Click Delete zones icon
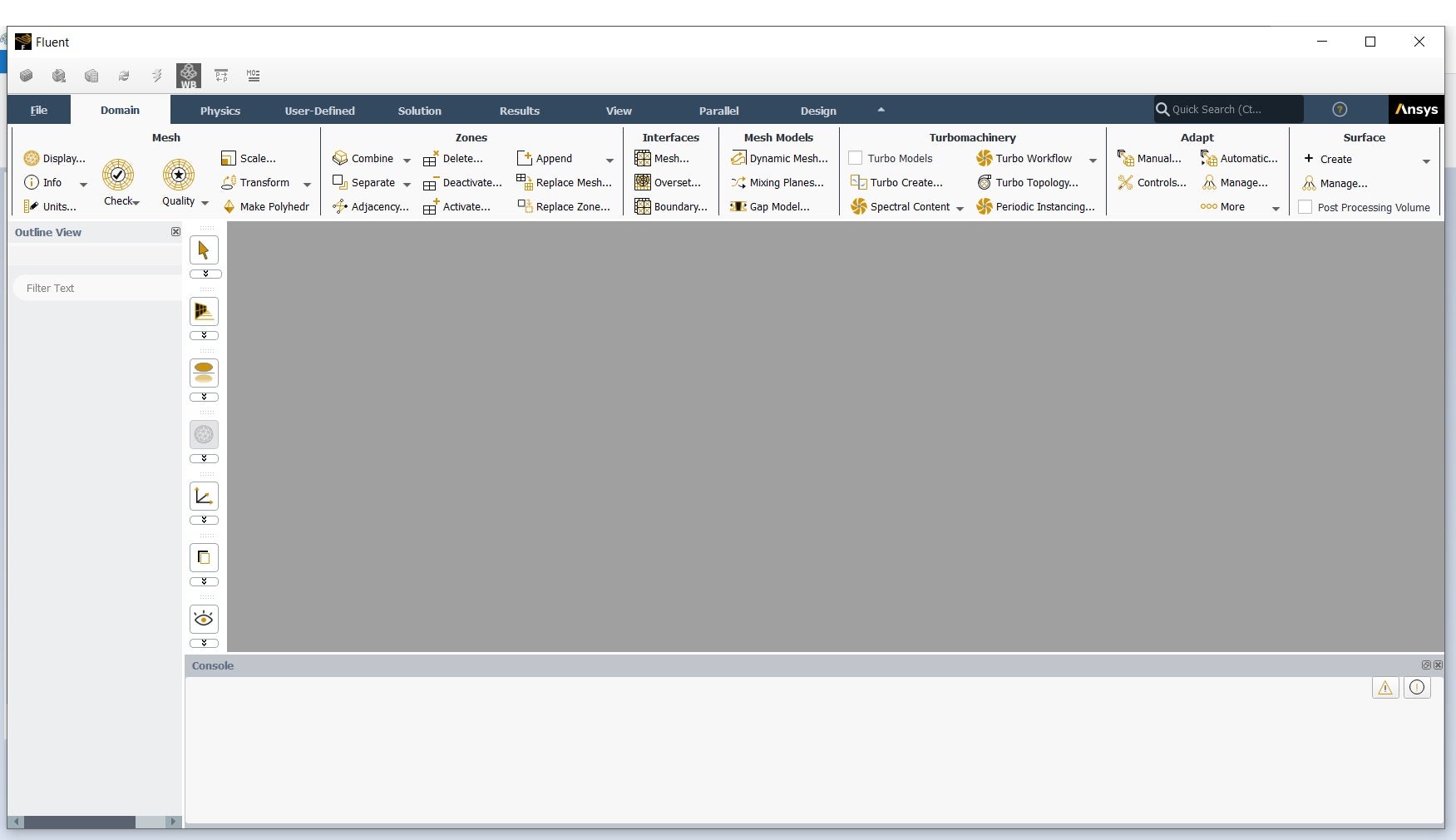 point(431,158)
